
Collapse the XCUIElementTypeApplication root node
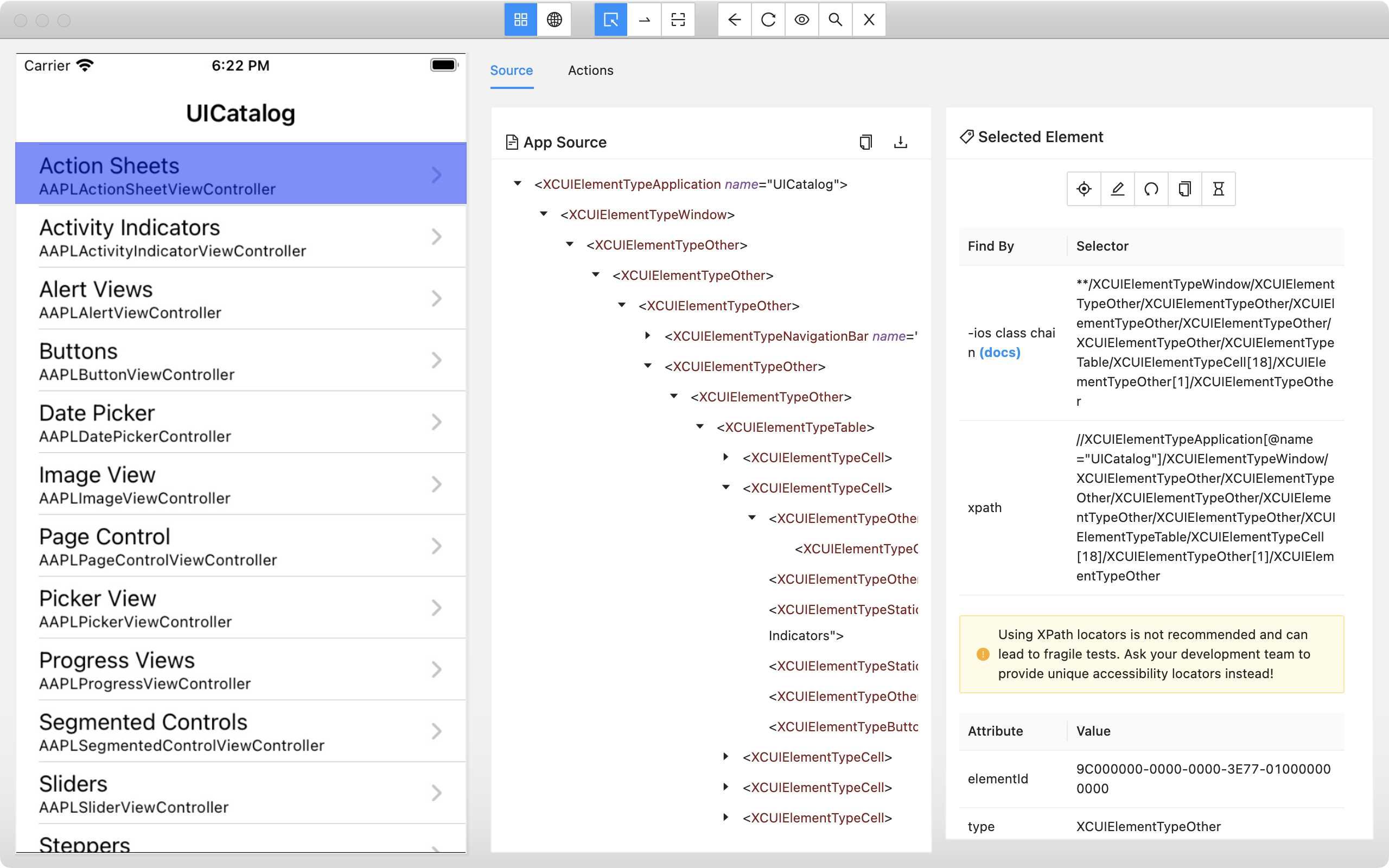click(x=517, y=184)
